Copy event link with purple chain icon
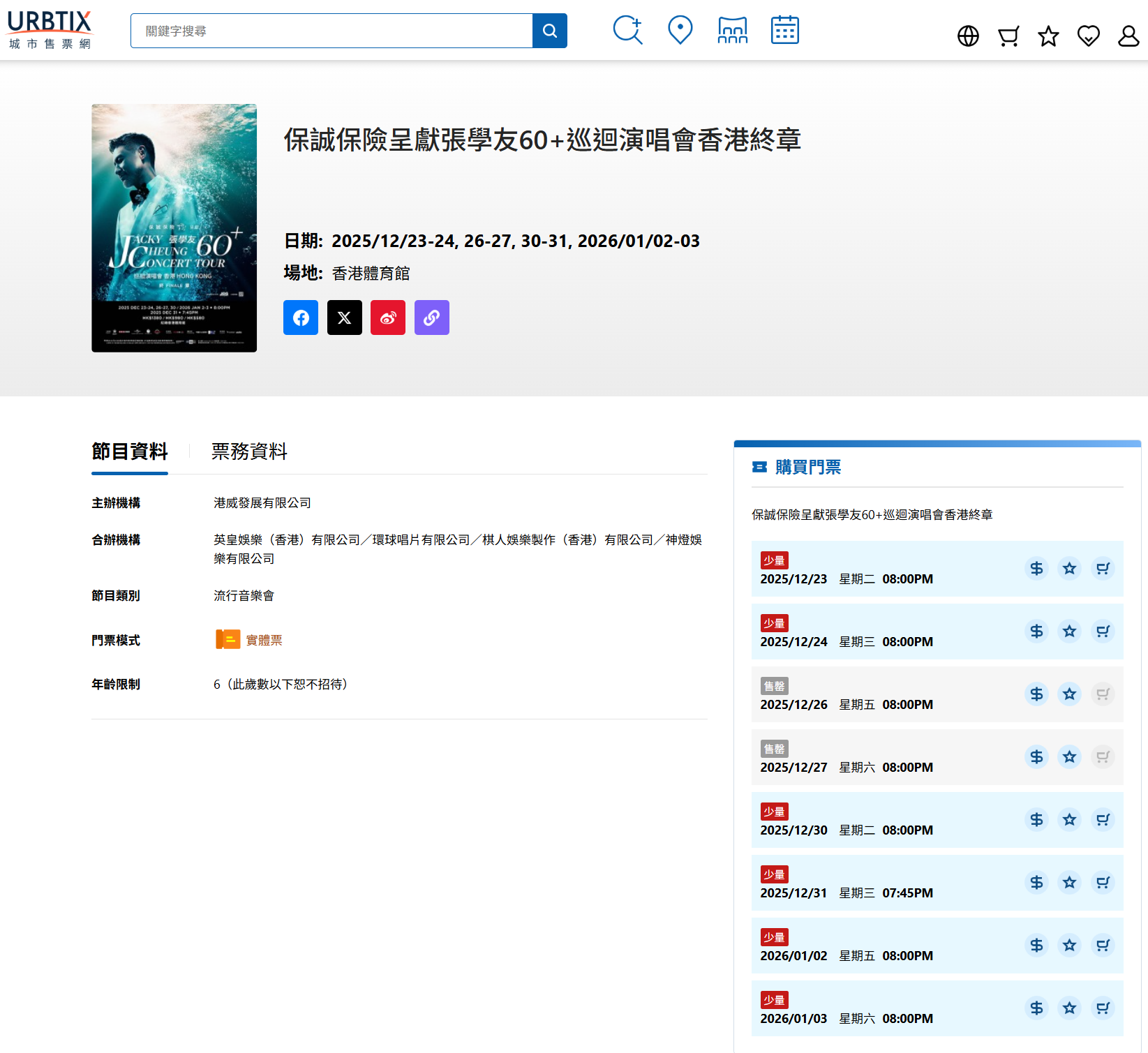1148x1053 pixels. tap(432, 318)
